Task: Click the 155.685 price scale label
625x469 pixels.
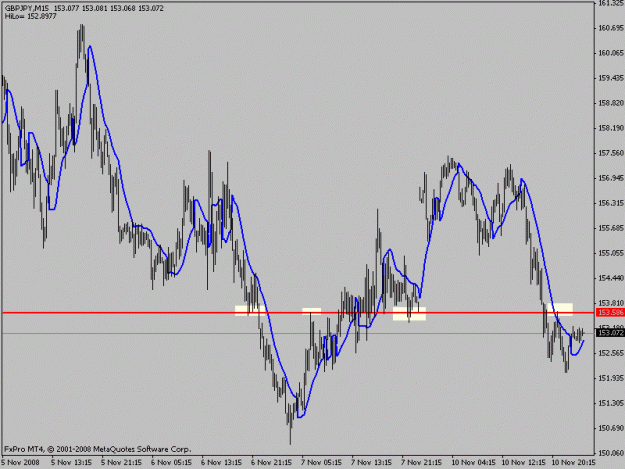Action: coord(611,228)
